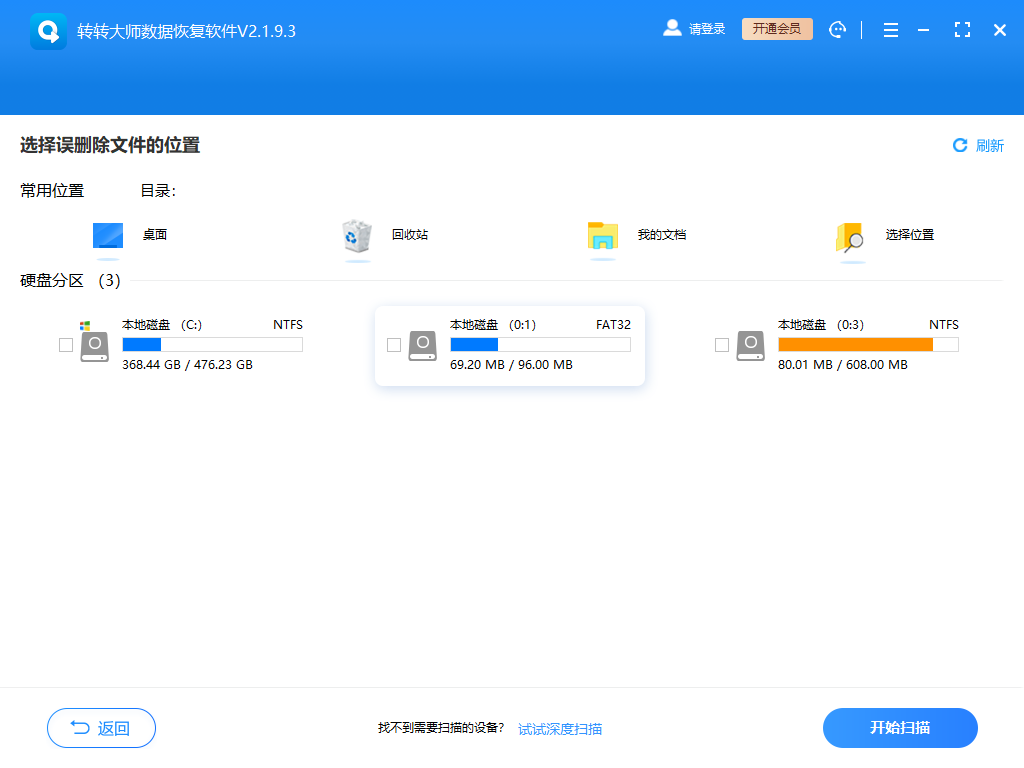The width and height of the screenshot is (1024, 768).
Task: Click 开通会员 to open membership
Action: 777,28
